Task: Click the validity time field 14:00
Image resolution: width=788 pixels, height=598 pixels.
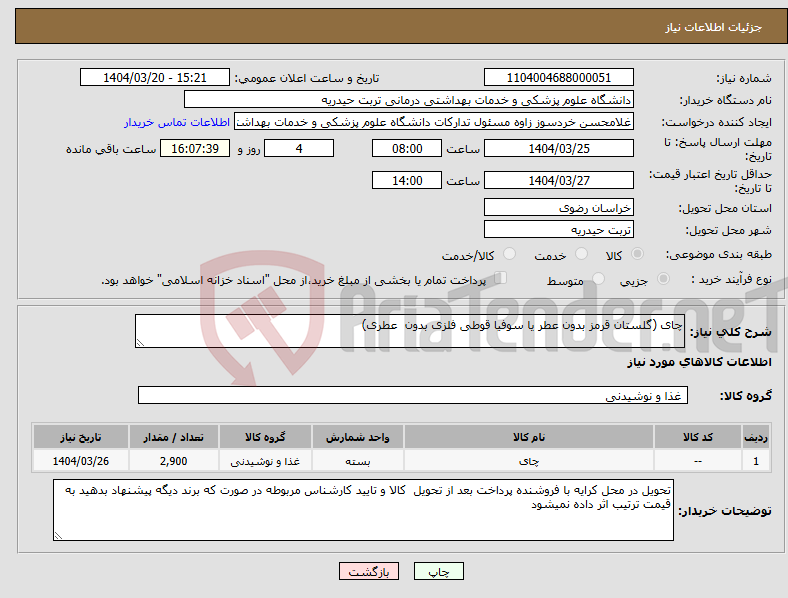Action: [407, 180]
